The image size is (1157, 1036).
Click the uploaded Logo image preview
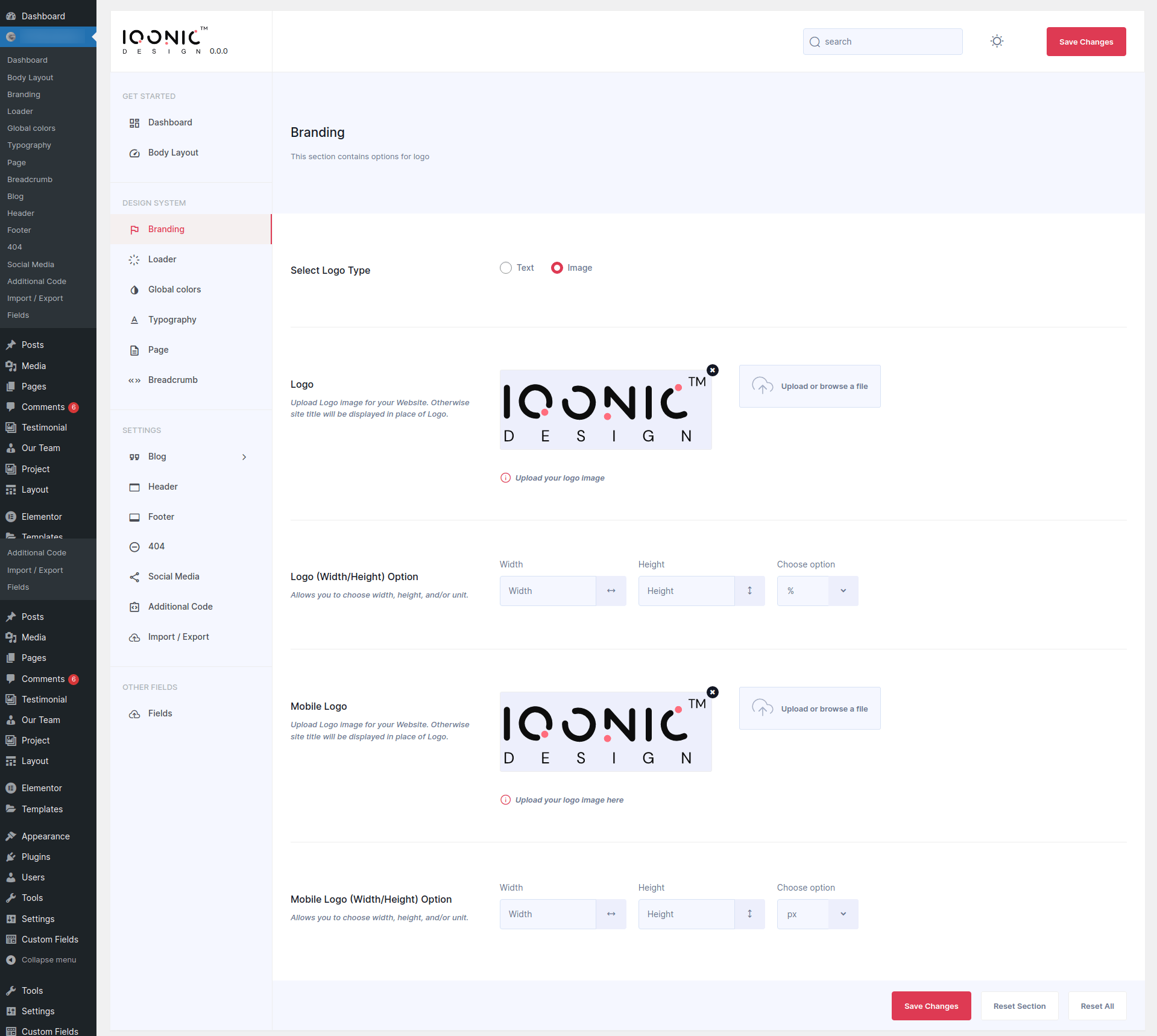(605, 409)
